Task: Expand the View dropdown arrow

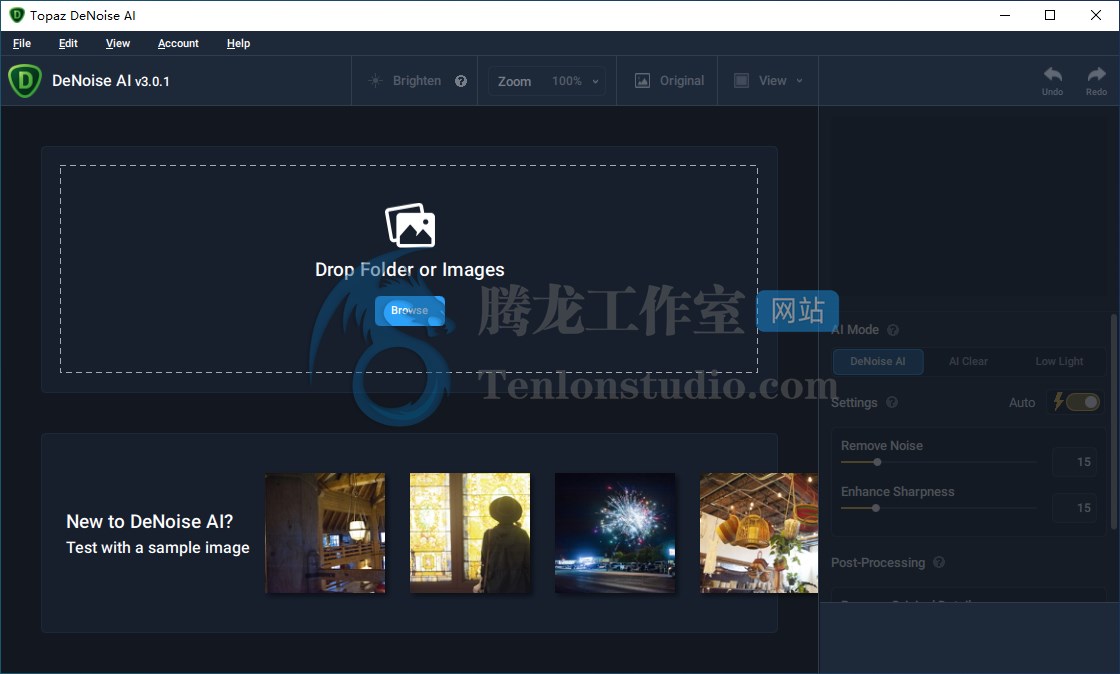Action: coord(799,81)
